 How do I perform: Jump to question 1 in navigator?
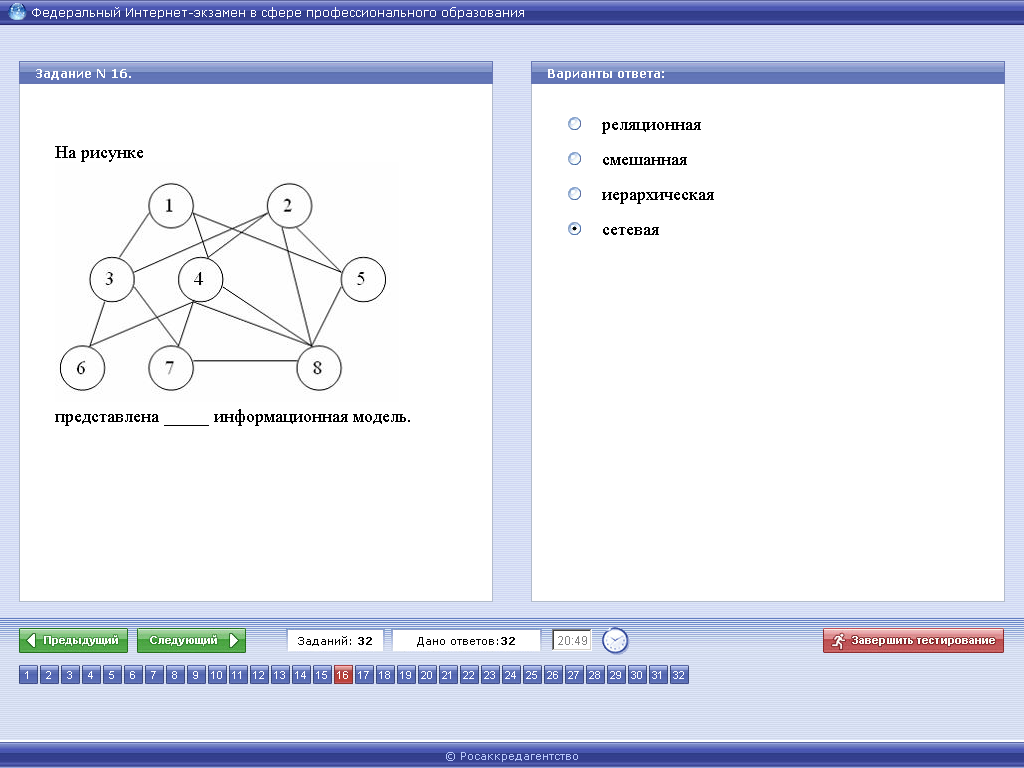coord(28,675)
